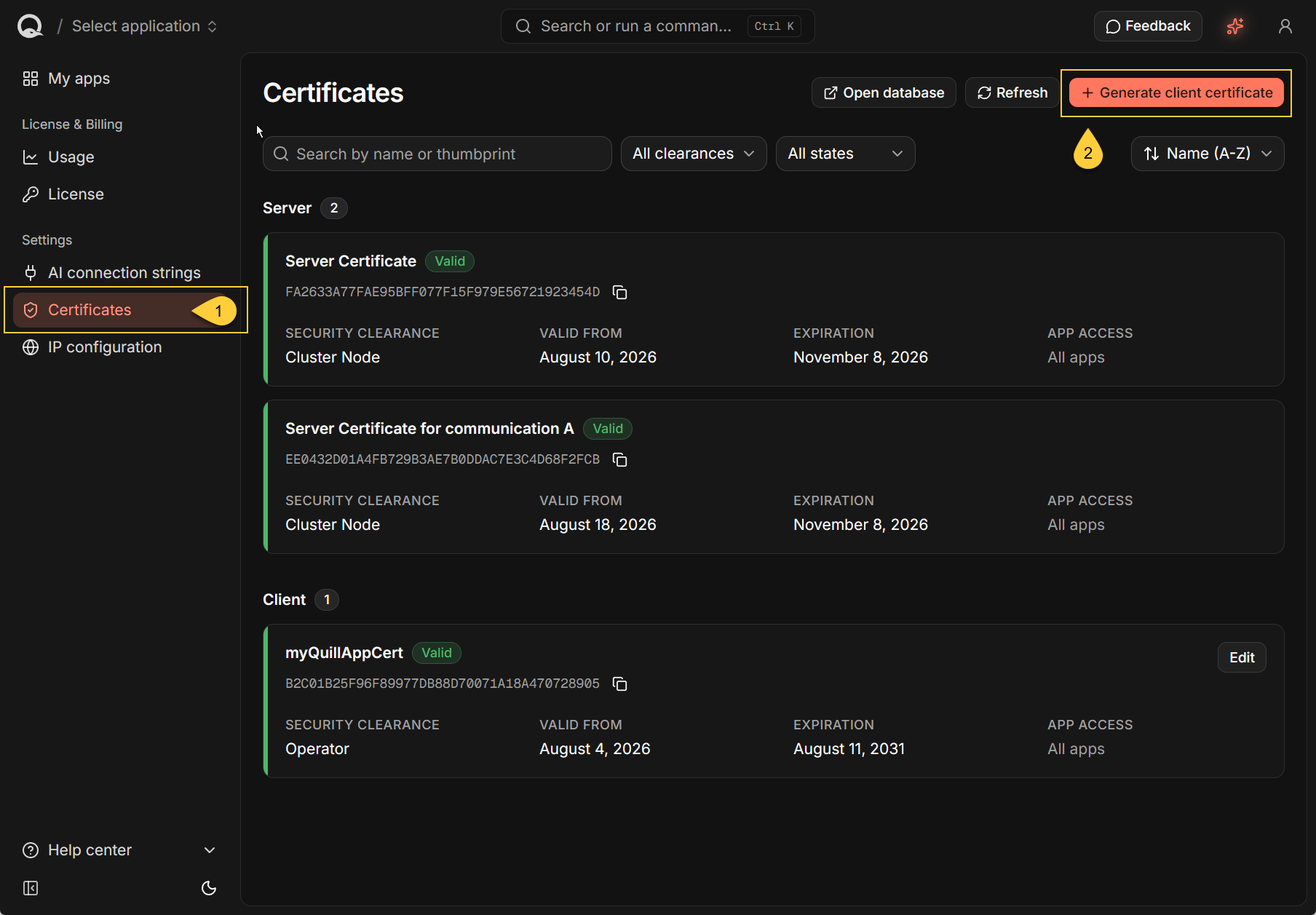Click valid-from date August 10, 2026

pyautogui.click(x=598, y=357)
